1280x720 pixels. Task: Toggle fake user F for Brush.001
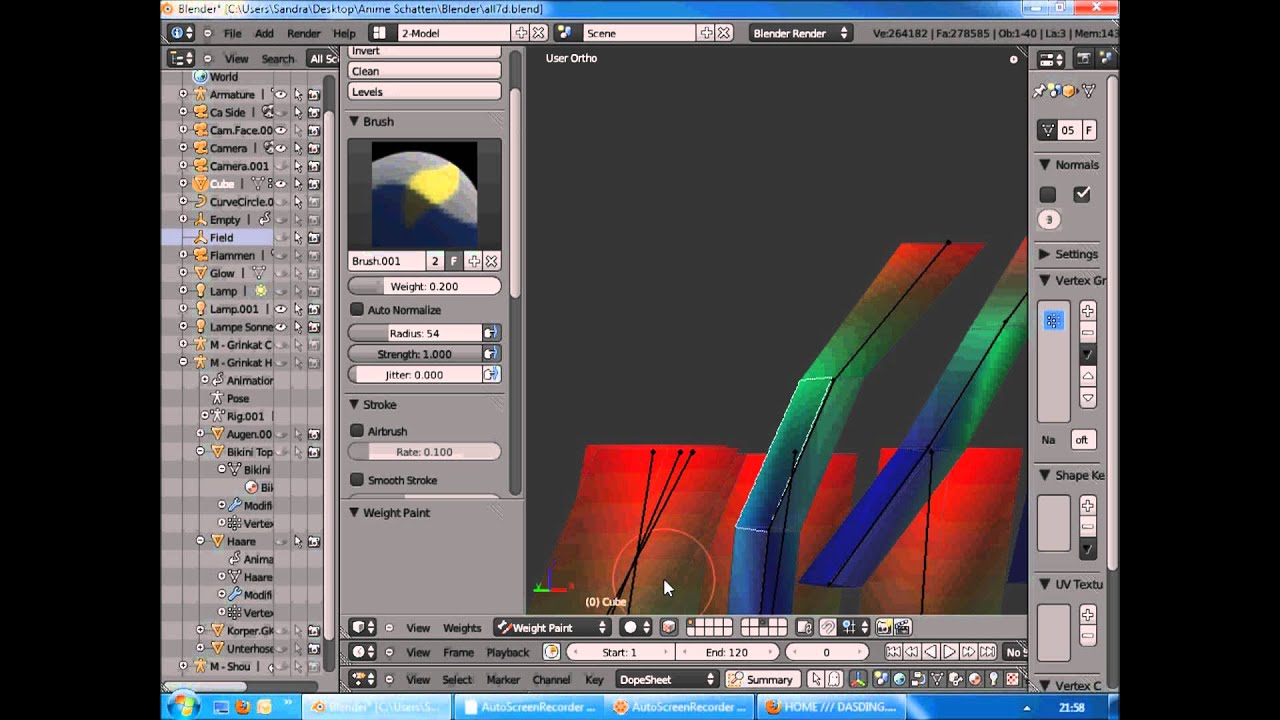coord(454,261)
